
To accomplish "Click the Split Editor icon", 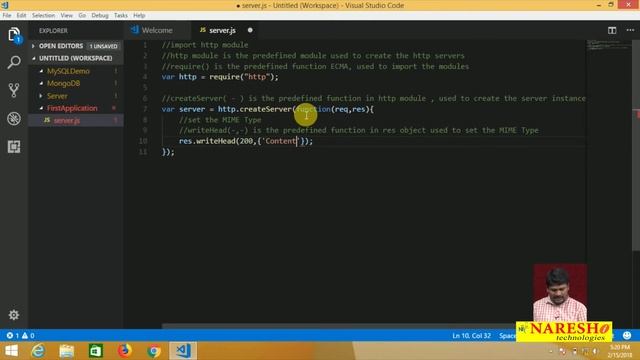I will 612,30.
